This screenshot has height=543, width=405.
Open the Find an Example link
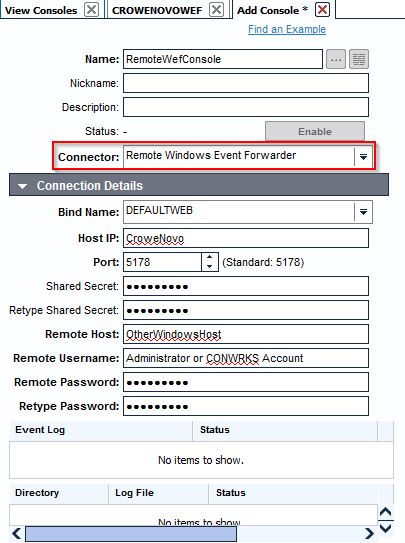coord(287,29)
